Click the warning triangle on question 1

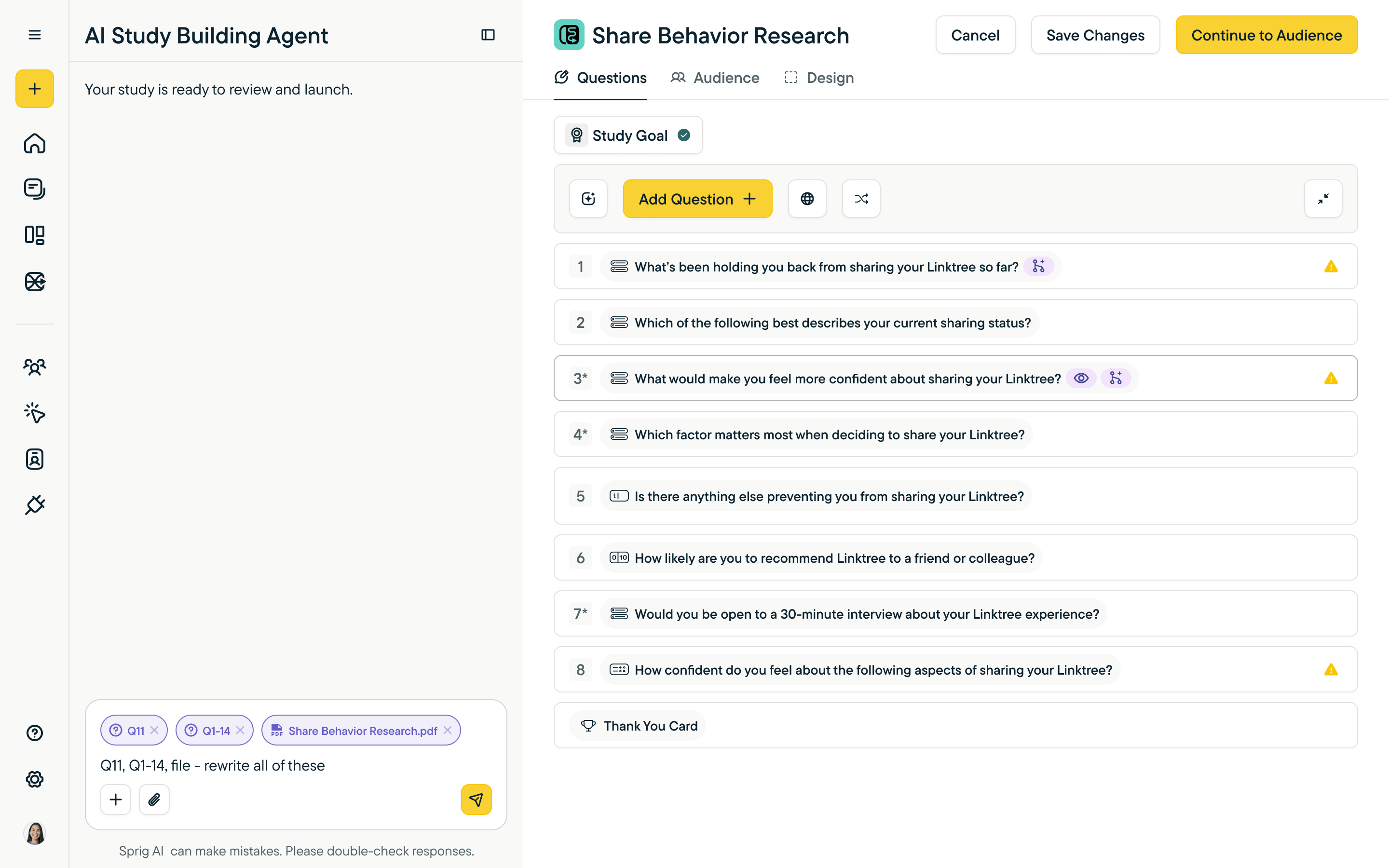click(1331, 267)
